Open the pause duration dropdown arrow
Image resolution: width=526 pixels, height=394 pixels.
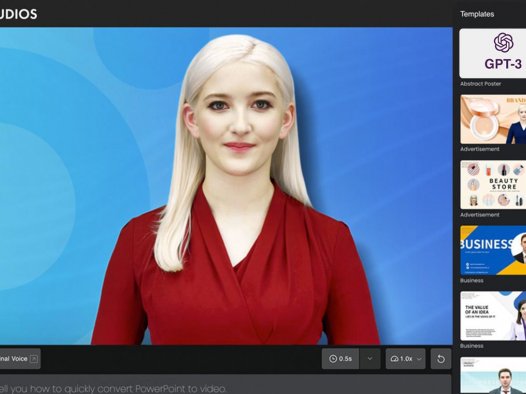pos(370,359)
